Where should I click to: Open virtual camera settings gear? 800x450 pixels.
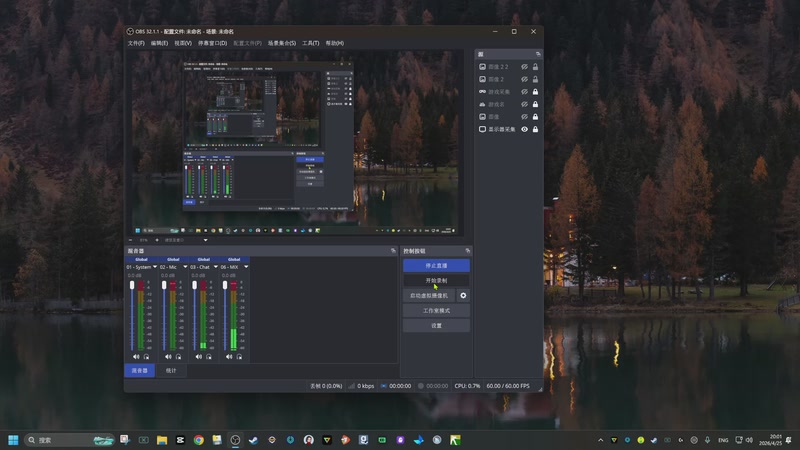tap(463, 295)
